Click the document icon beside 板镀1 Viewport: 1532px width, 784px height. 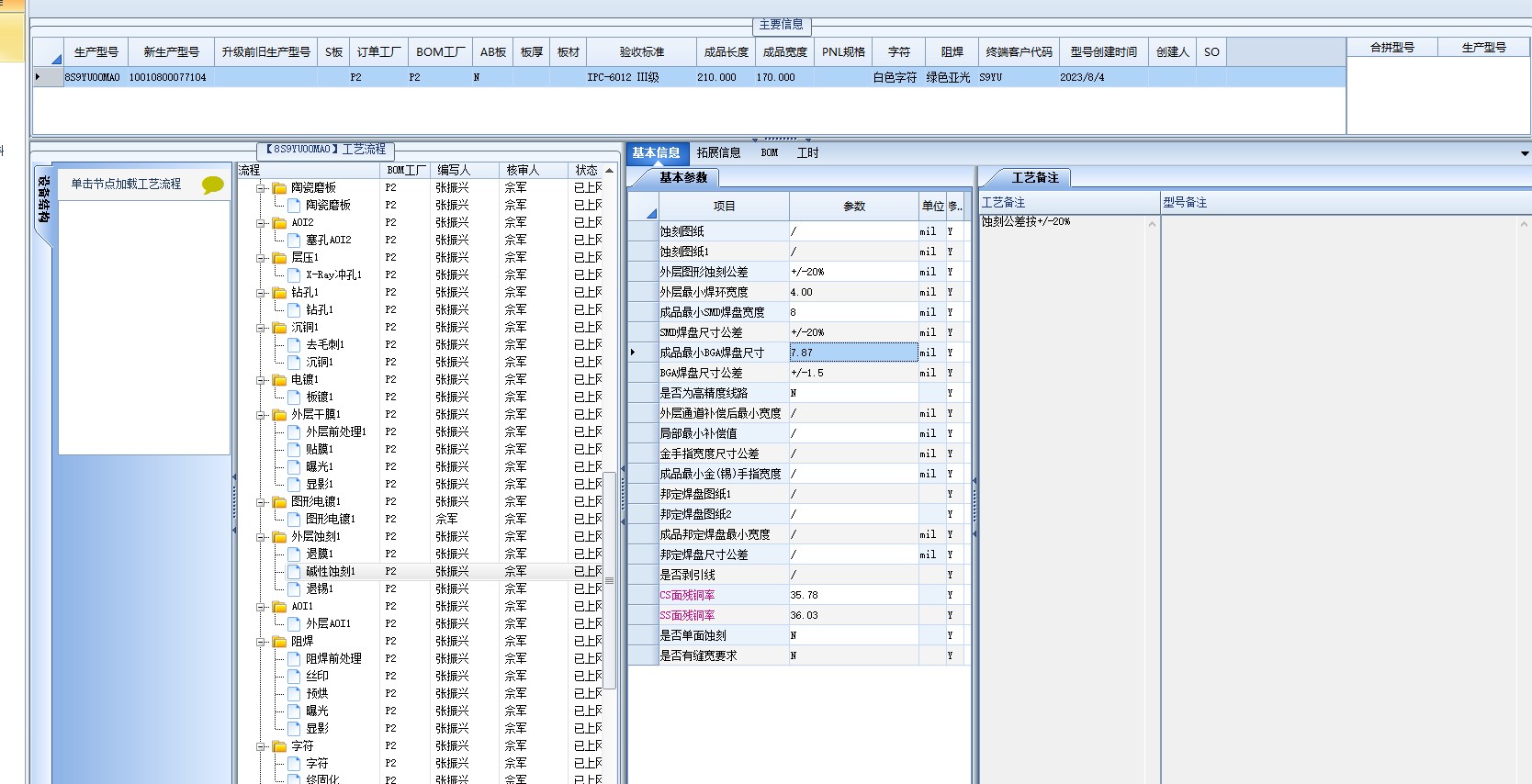295,397
